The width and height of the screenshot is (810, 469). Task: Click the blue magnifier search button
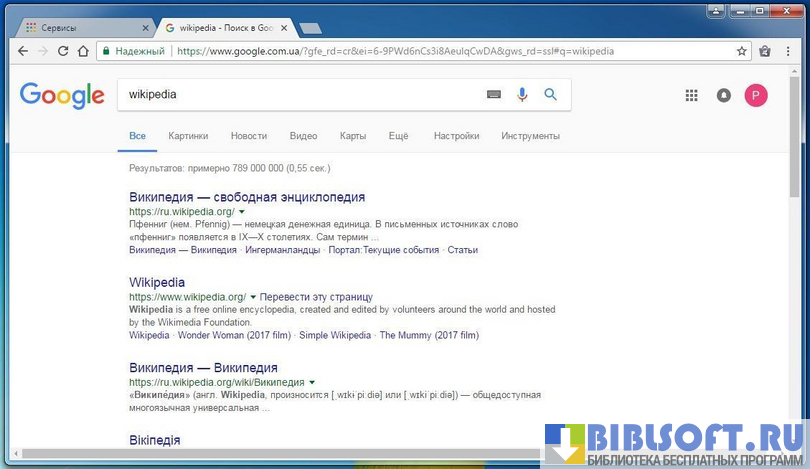pyautogui.click(x=550, y=95)
